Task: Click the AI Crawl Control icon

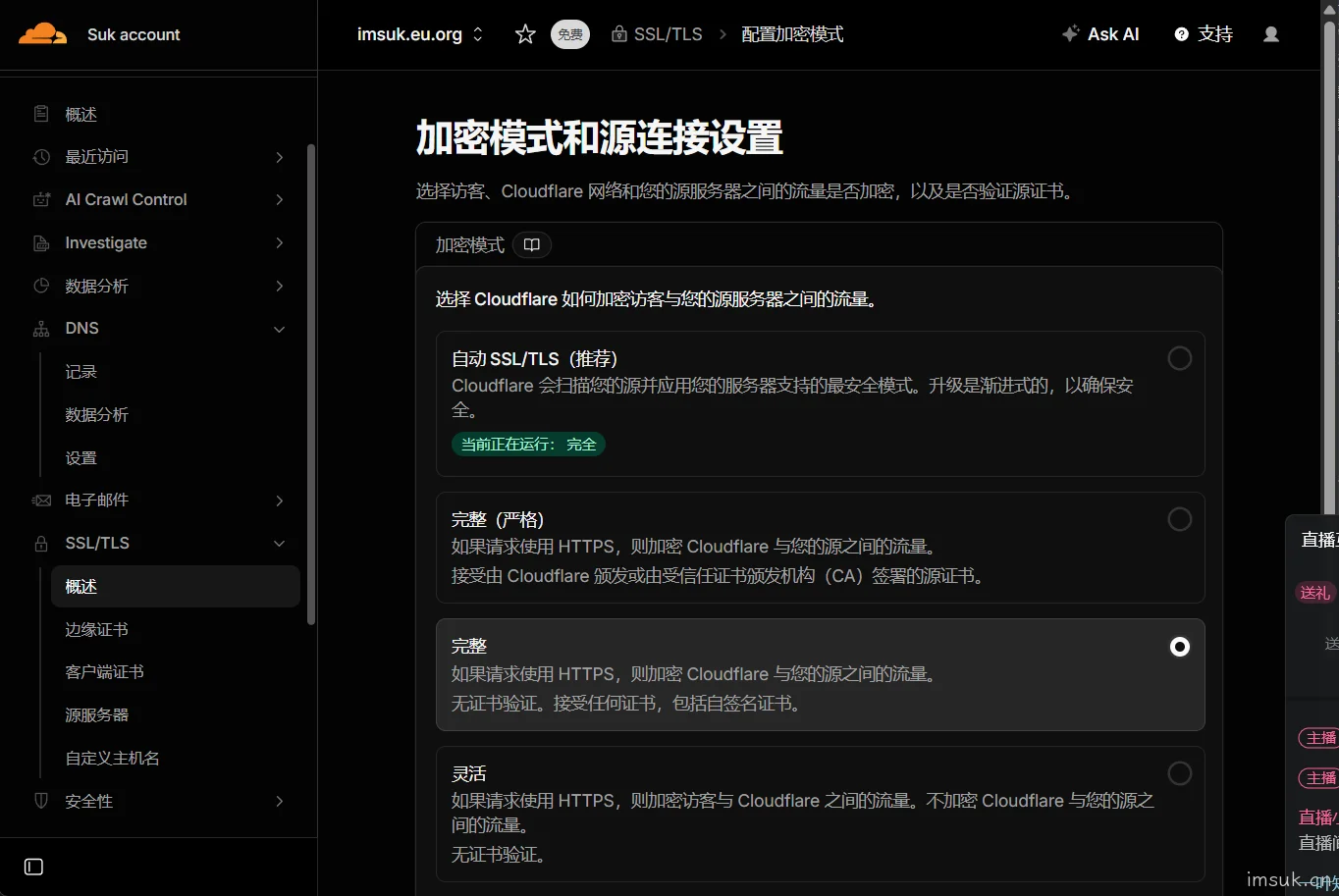Action: pyautogui.click(x=41, y=199)
